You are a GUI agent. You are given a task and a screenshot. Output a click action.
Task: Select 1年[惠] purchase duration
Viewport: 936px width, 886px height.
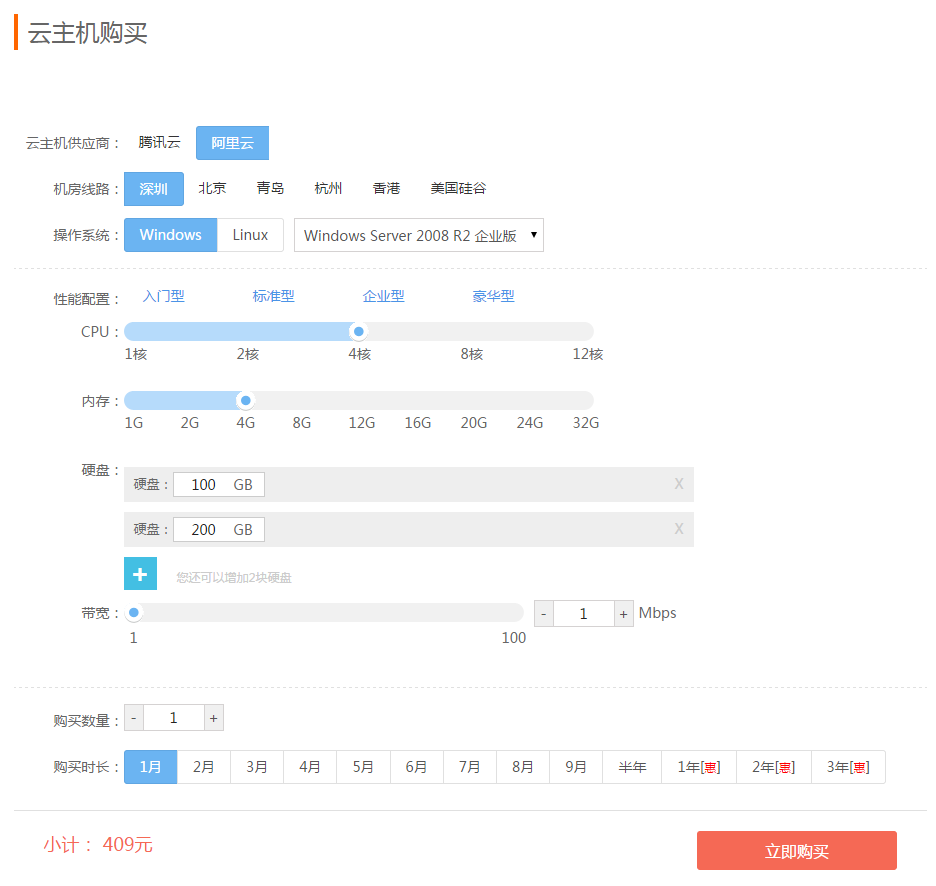click(699, 767)
